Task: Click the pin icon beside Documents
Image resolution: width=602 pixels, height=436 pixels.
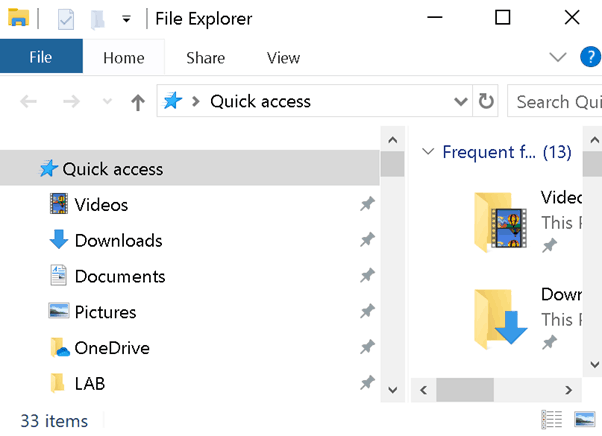Action: point(367,275)
